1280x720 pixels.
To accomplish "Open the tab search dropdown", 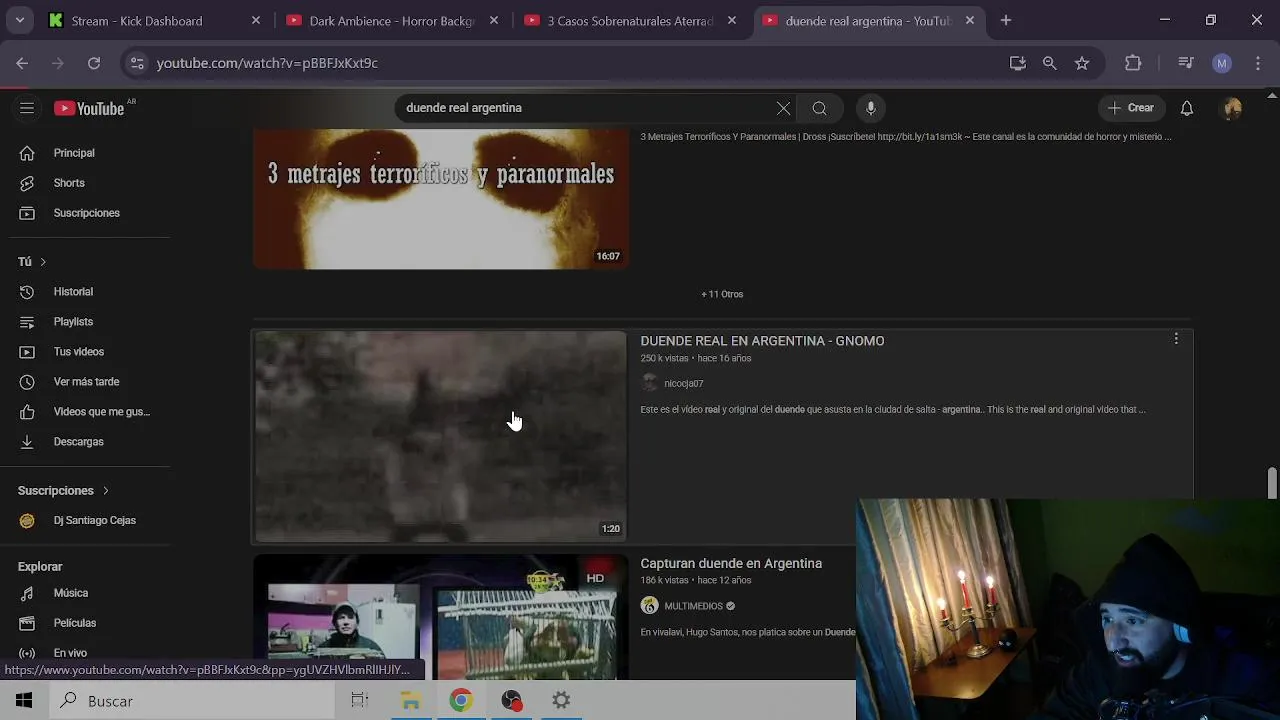I will (19, 20).
